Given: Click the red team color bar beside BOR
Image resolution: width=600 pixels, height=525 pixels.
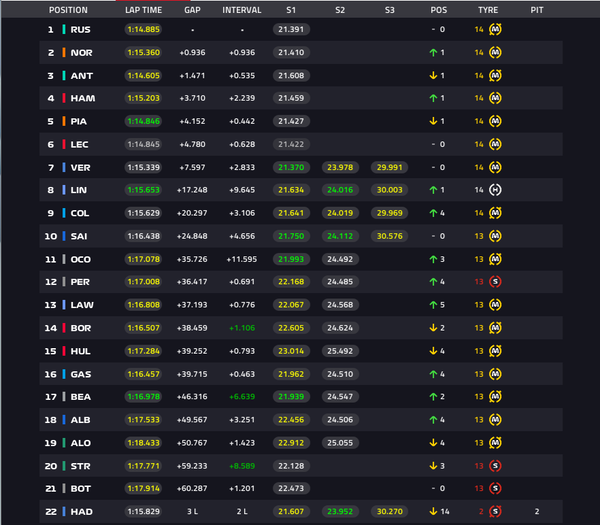Looking at the screenshot, I should coord(64,328).
